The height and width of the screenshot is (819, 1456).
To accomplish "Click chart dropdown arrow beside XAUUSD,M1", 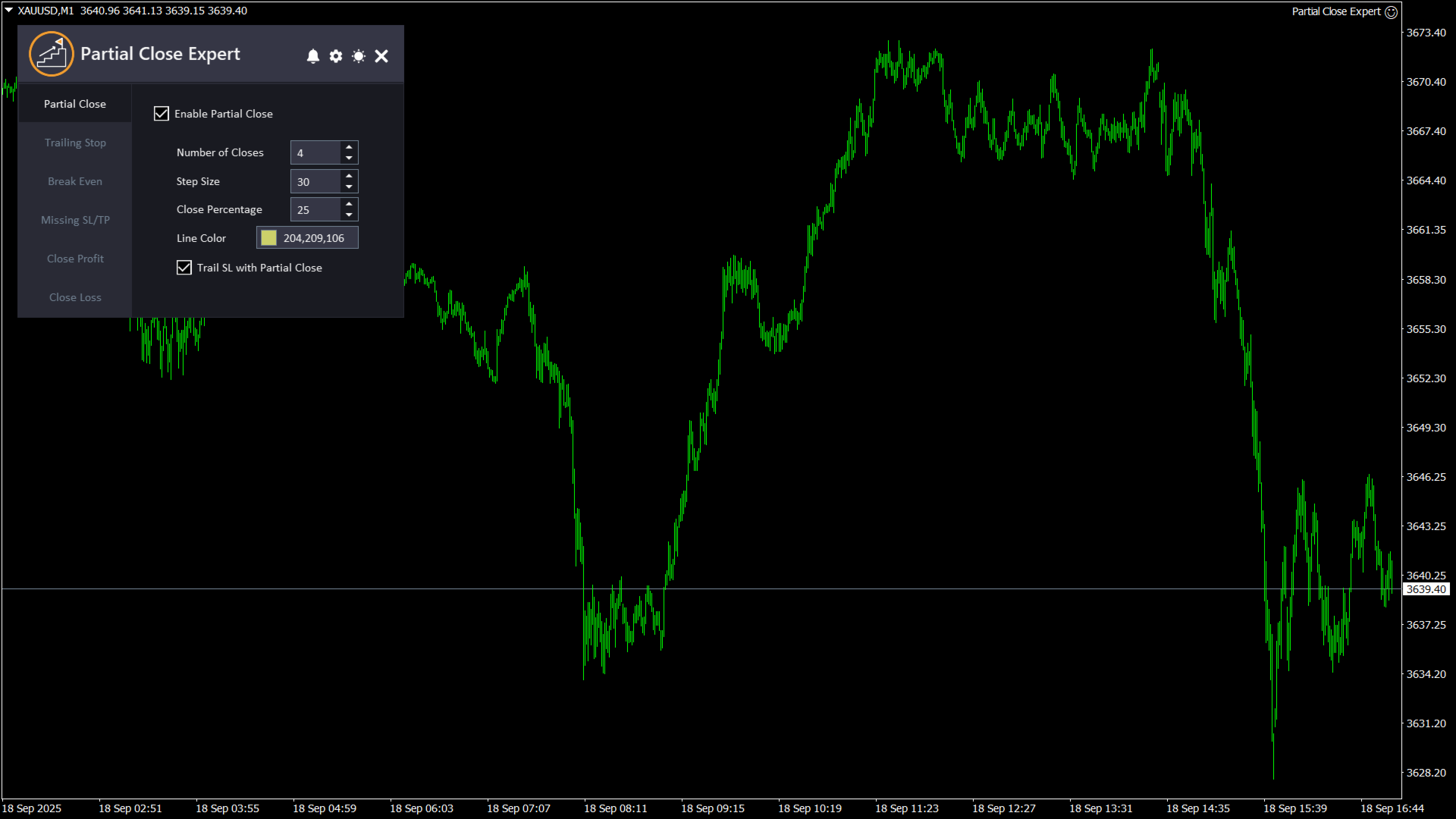I will pyautogui.click(x=9, y=11).
